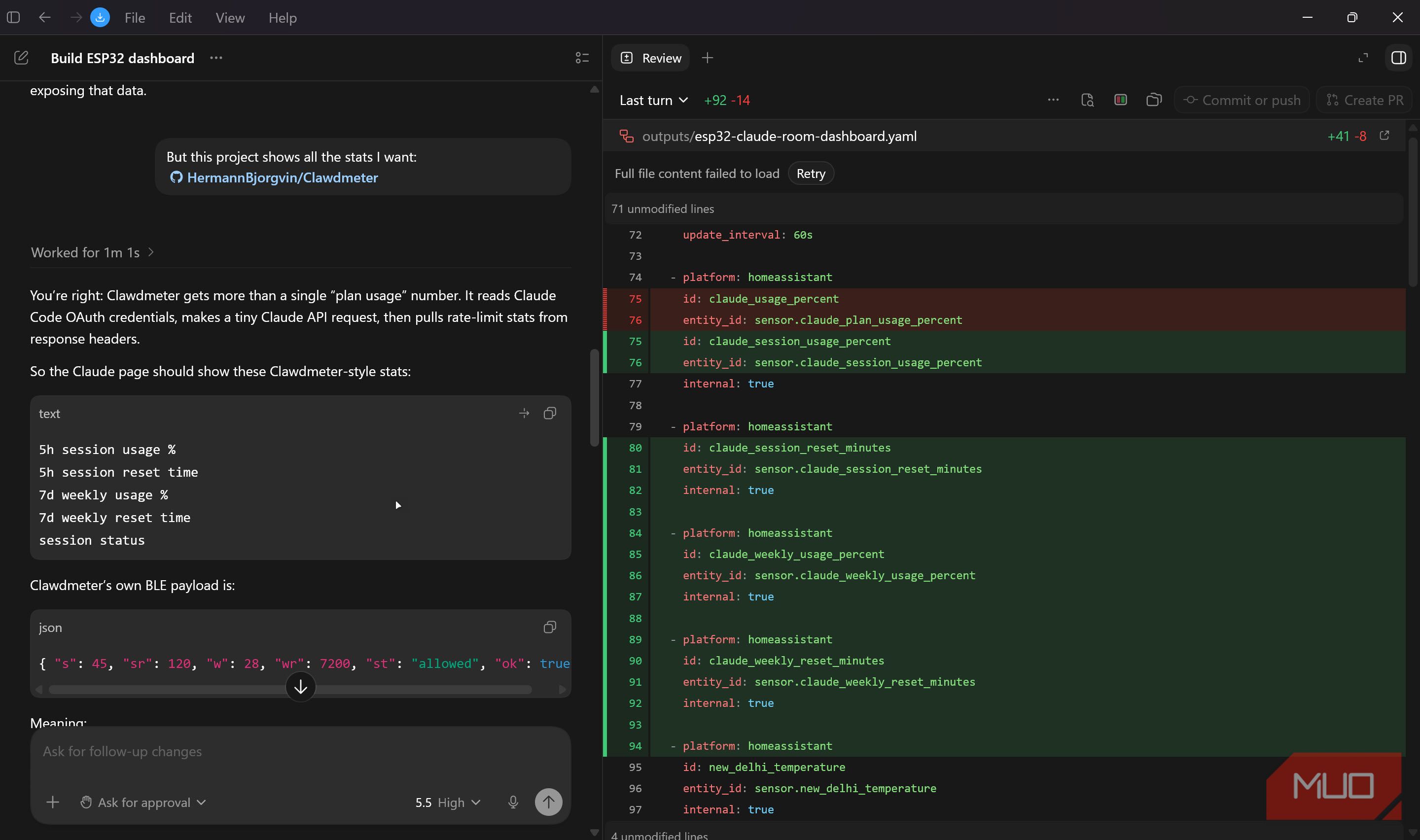Expand the 71 unmodified lines section
The width and height of the screenshot is (1420, 840).
pyautogui.click(x=1003, y=209)
